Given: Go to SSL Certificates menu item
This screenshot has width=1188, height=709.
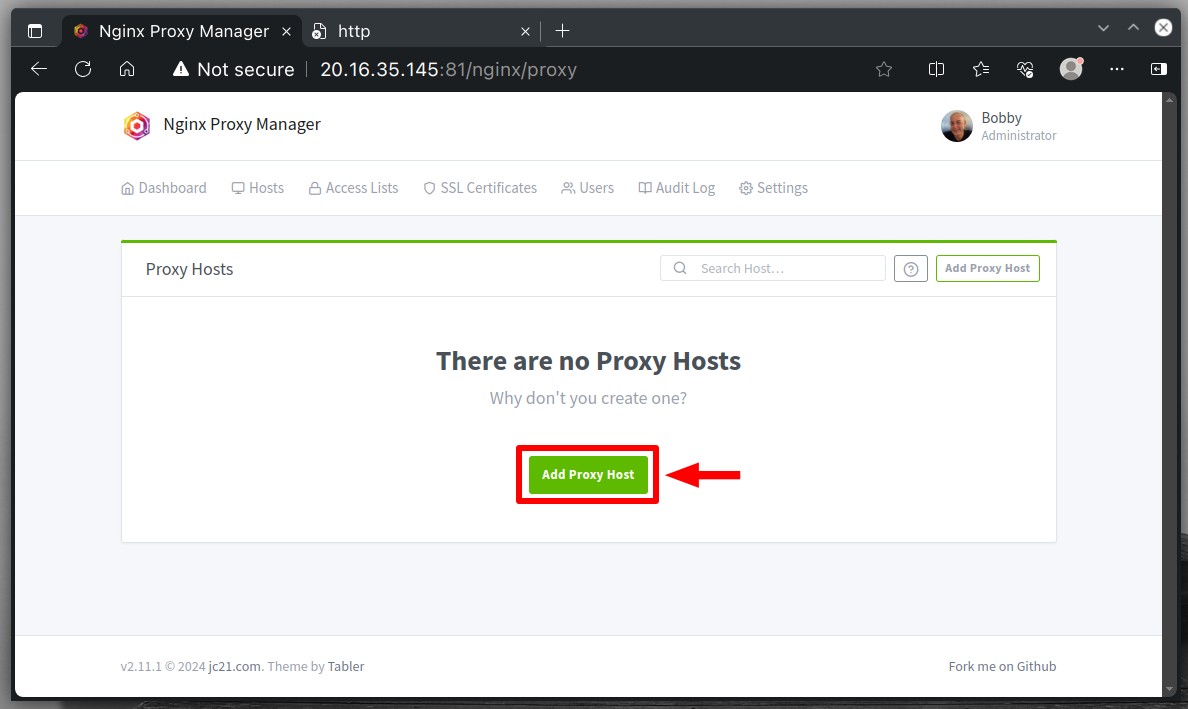Looking at the screenshot, I should pyautogui.click(x=480, y=188).
